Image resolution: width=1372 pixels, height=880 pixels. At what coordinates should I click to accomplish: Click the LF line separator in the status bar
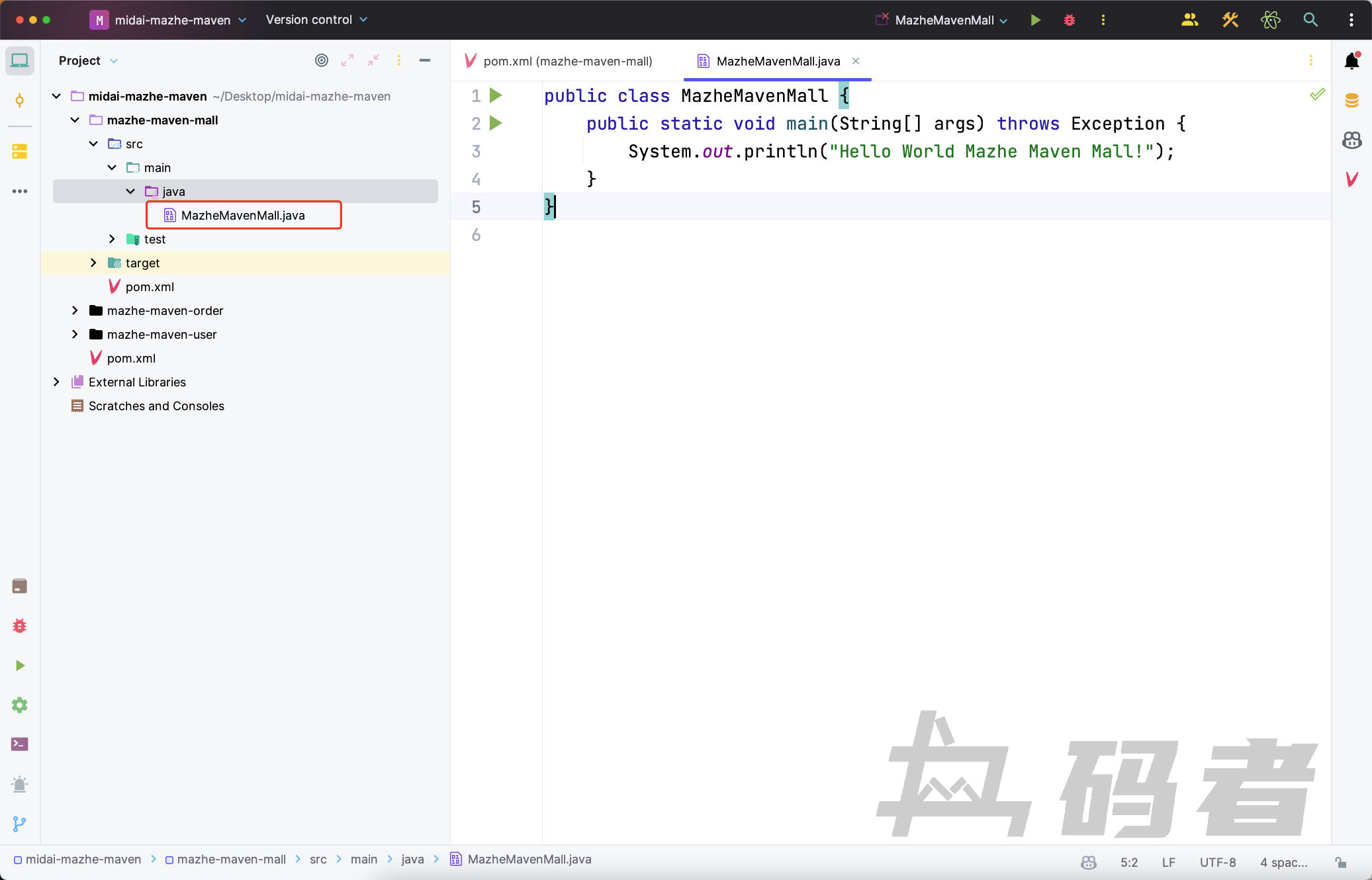(1168, 862)
